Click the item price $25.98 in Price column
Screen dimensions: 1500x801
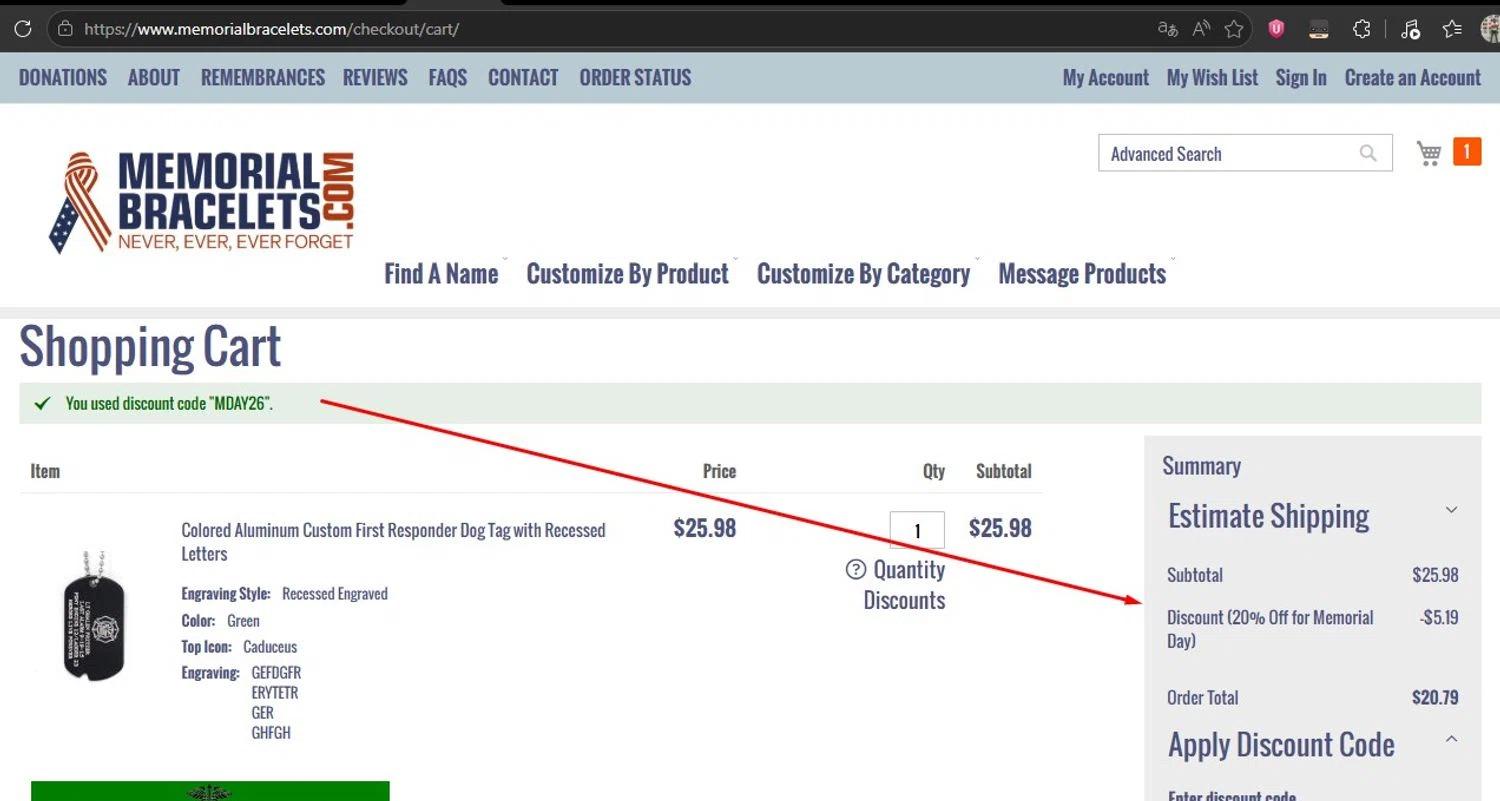705,528
